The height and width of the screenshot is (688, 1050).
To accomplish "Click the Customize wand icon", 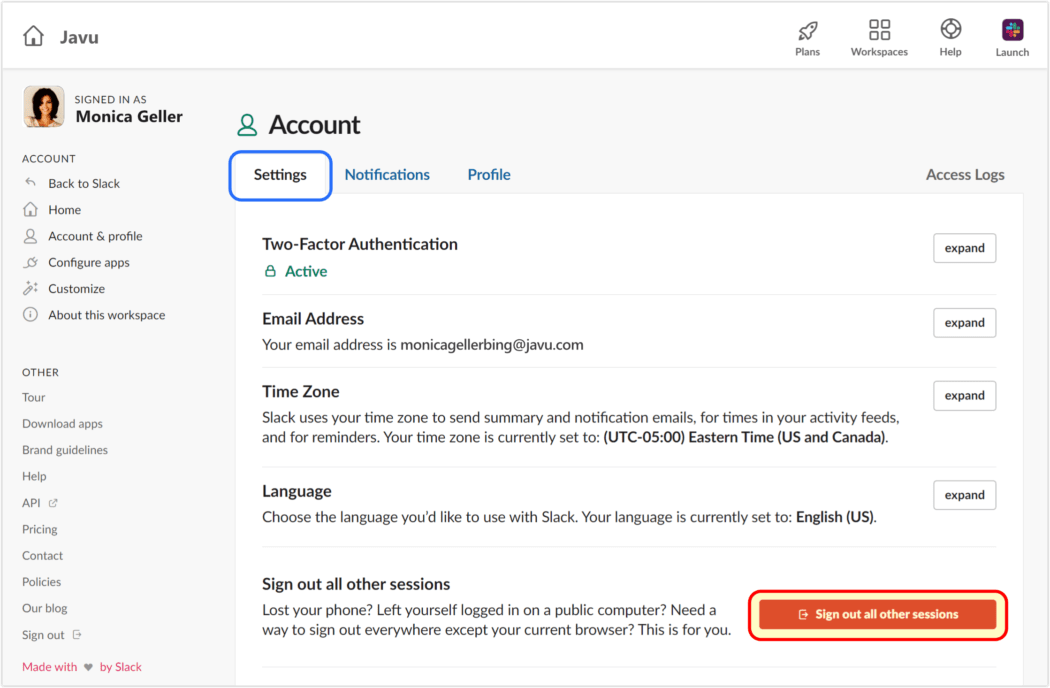I will (30, 288).
